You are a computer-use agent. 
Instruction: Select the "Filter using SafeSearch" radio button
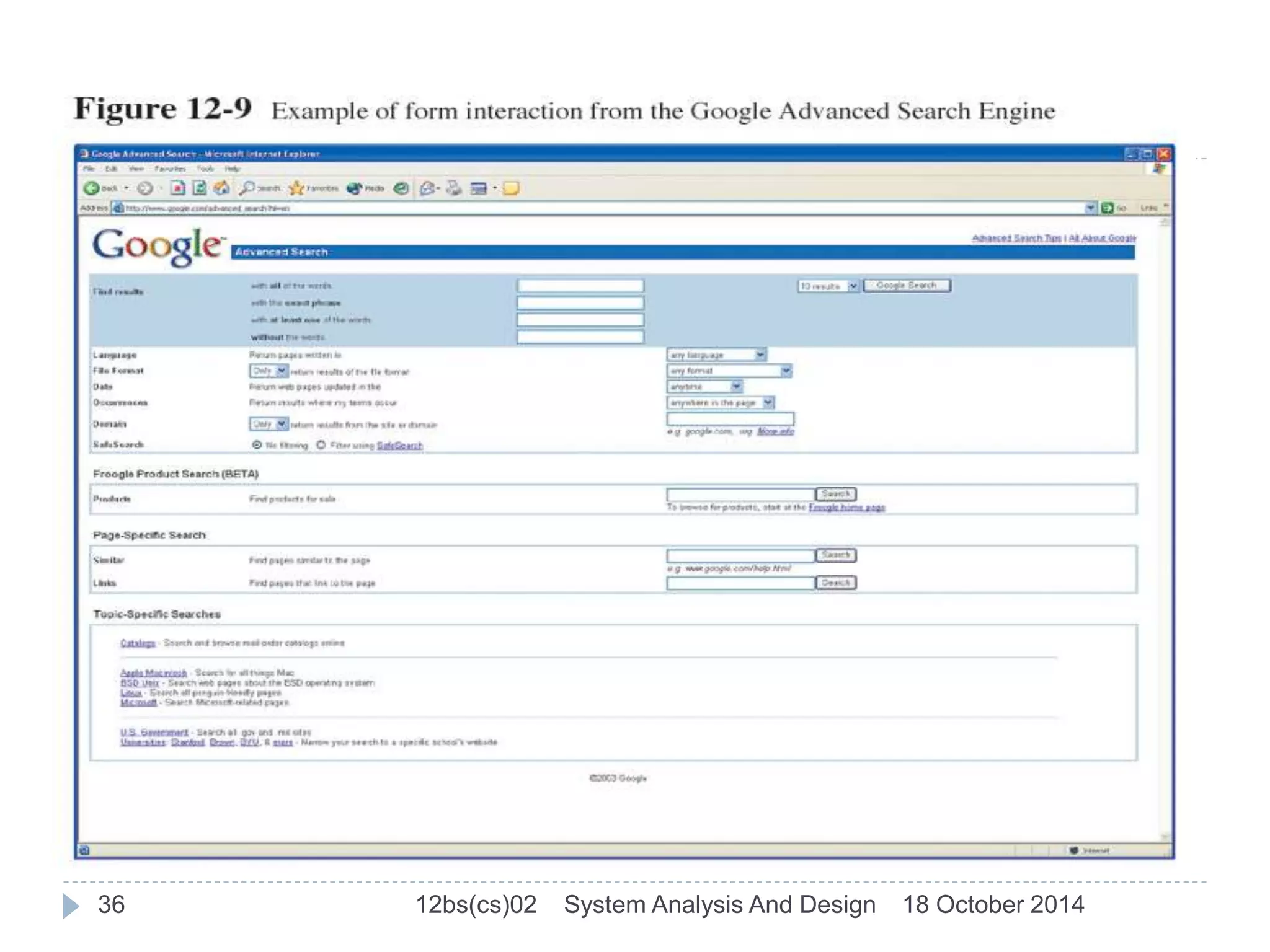pyautogui.click(x=321, y=445)
